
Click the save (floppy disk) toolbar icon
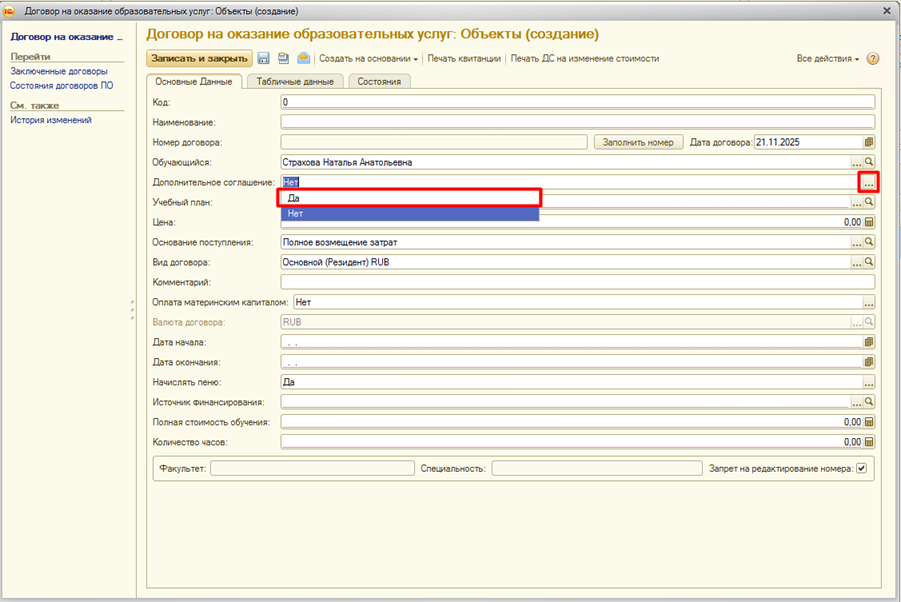pyautogui.click(x=264, y=59)
